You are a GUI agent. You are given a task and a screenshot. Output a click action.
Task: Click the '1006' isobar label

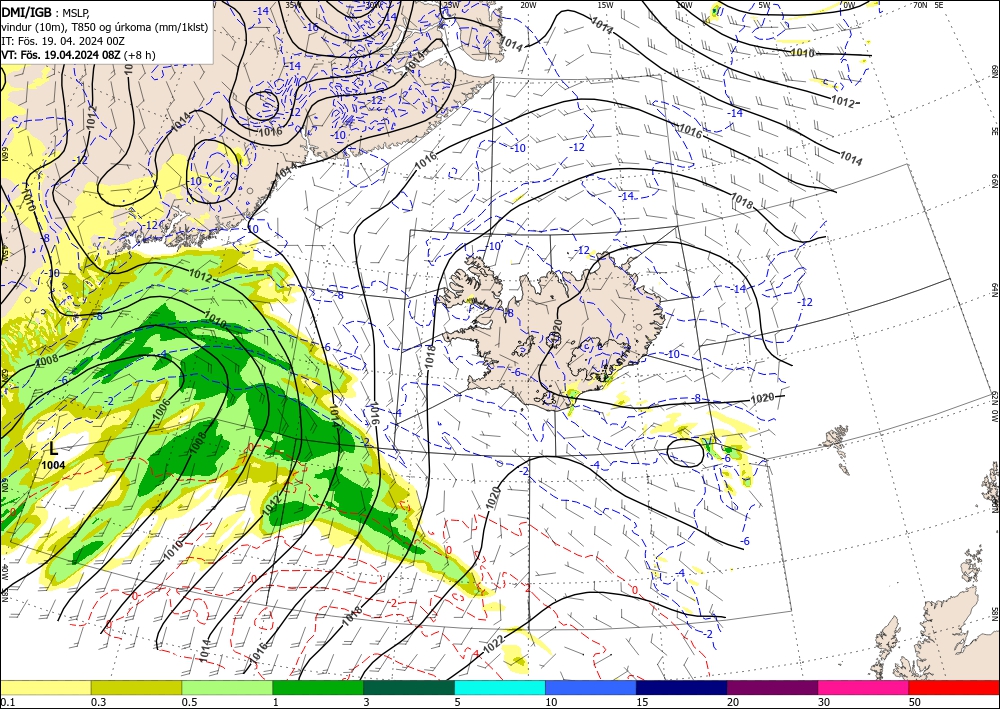[x=162, y=410]
